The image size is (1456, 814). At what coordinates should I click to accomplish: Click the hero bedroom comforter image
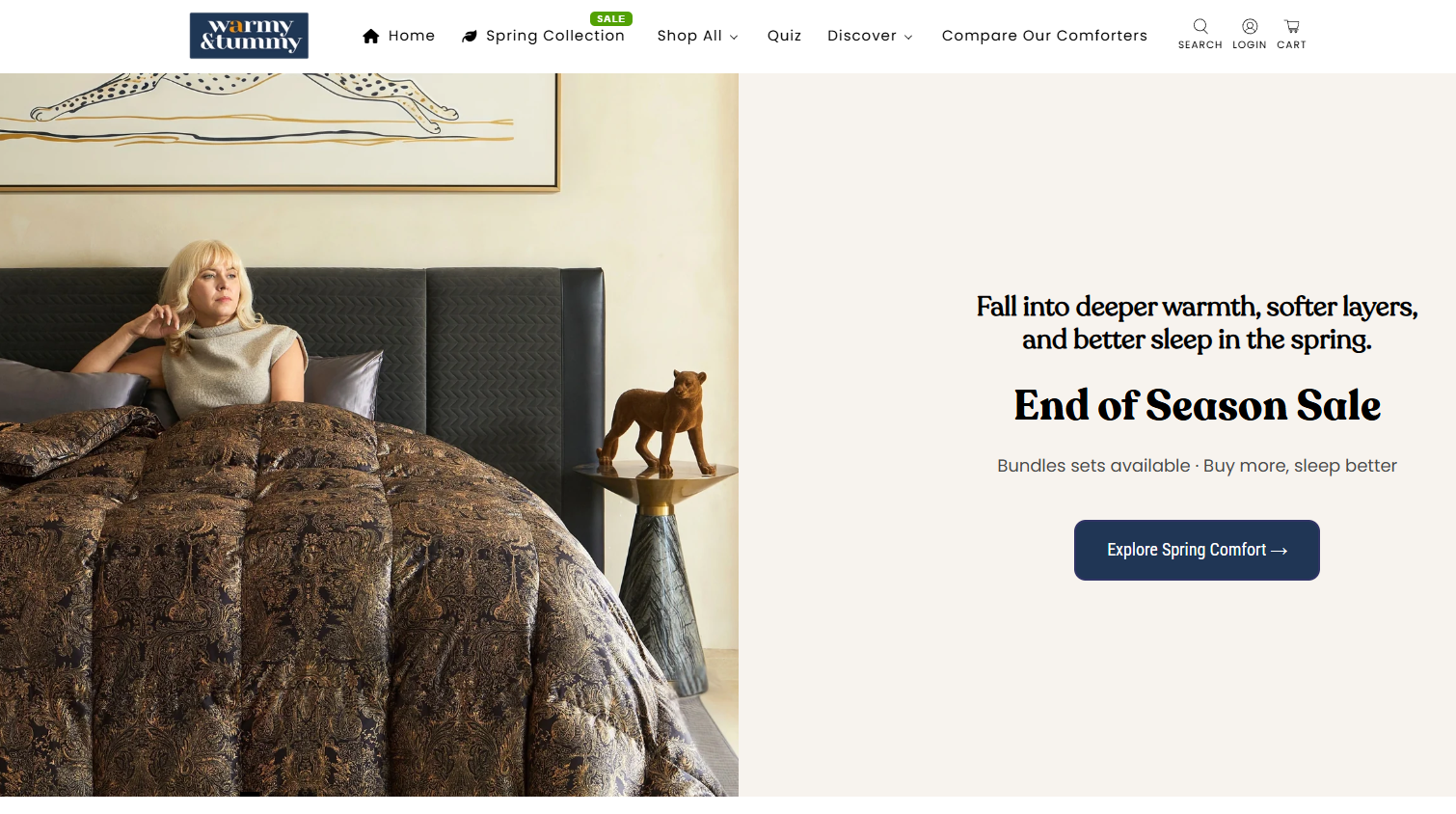point(369,435)
